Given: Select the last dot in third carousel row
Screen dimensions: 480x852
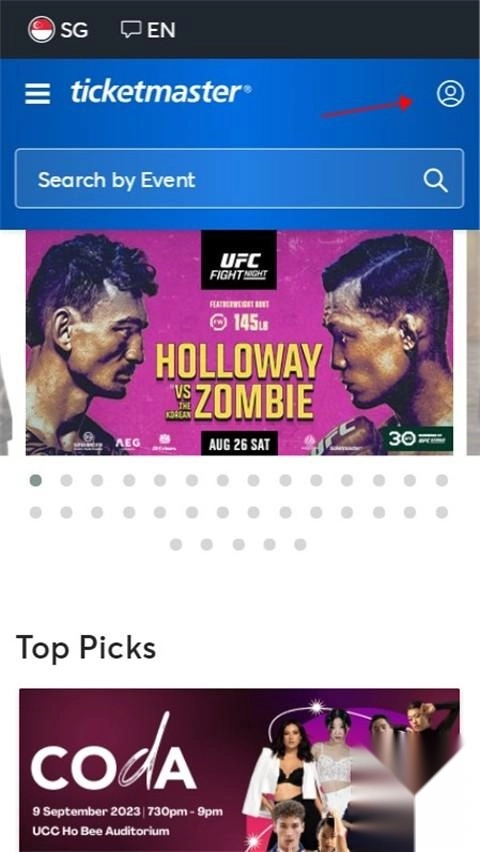Looking at the screenshot, I should tap(300, 544).
